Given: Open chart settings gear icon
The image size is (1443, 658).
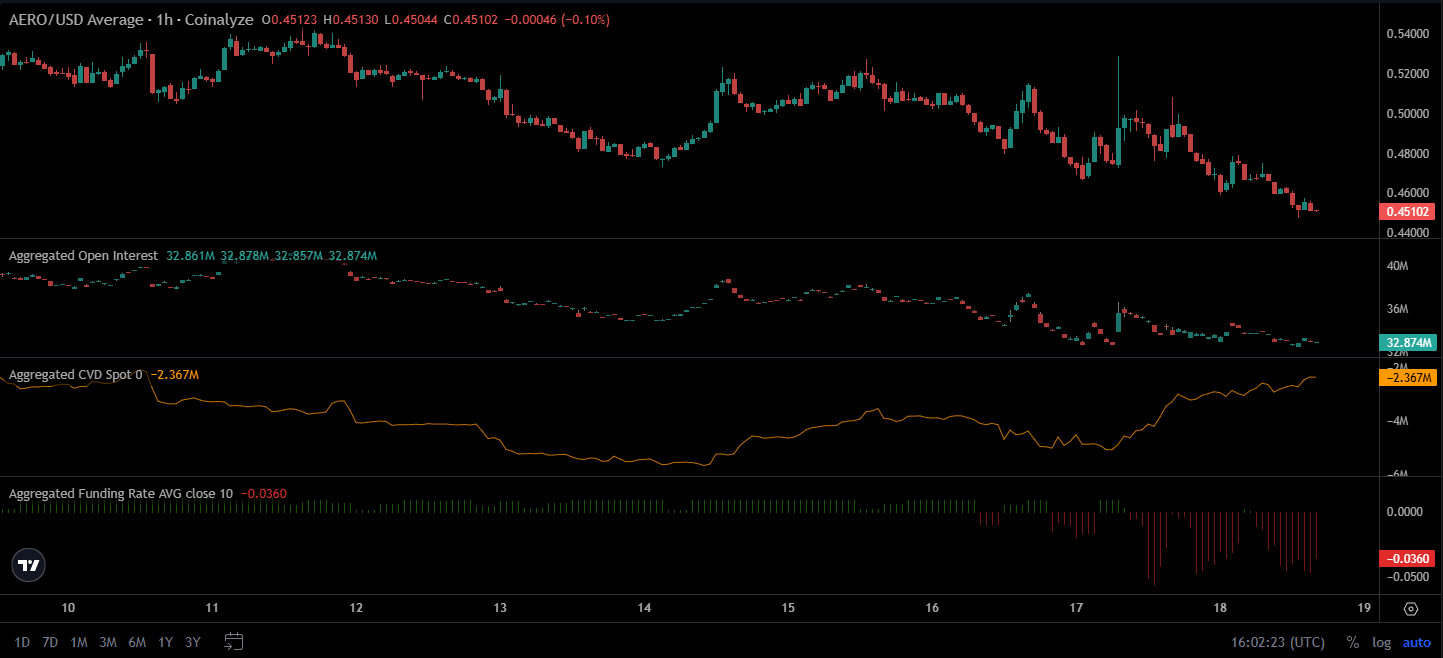Looking at the screenshot, I should [1410, 608].
